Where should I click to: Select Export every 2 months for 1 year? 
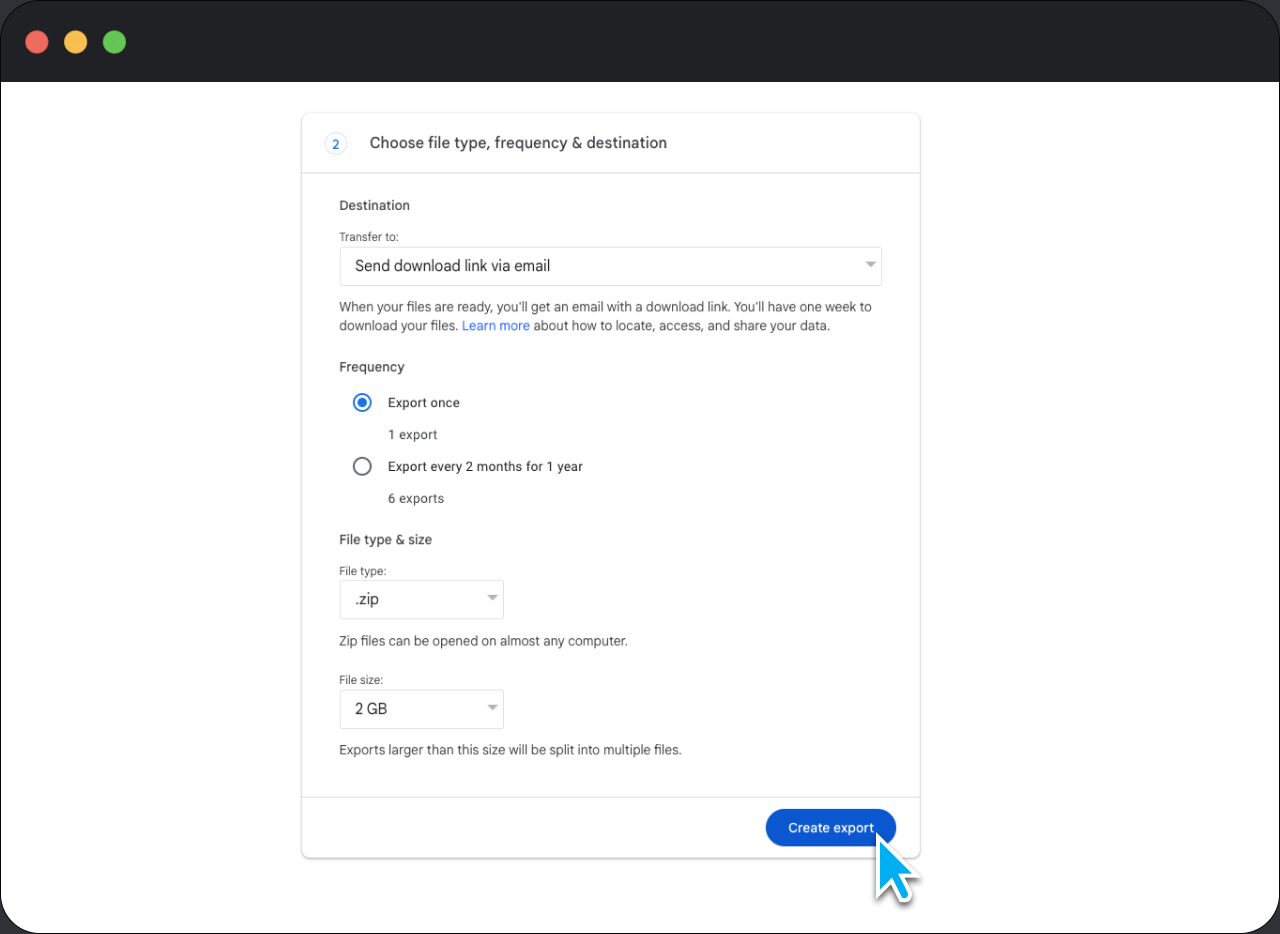[362, 466]
